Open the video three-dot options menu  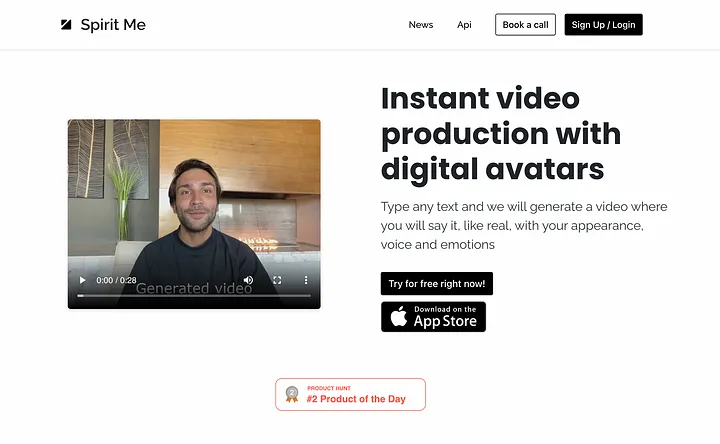tap(306, 280)
